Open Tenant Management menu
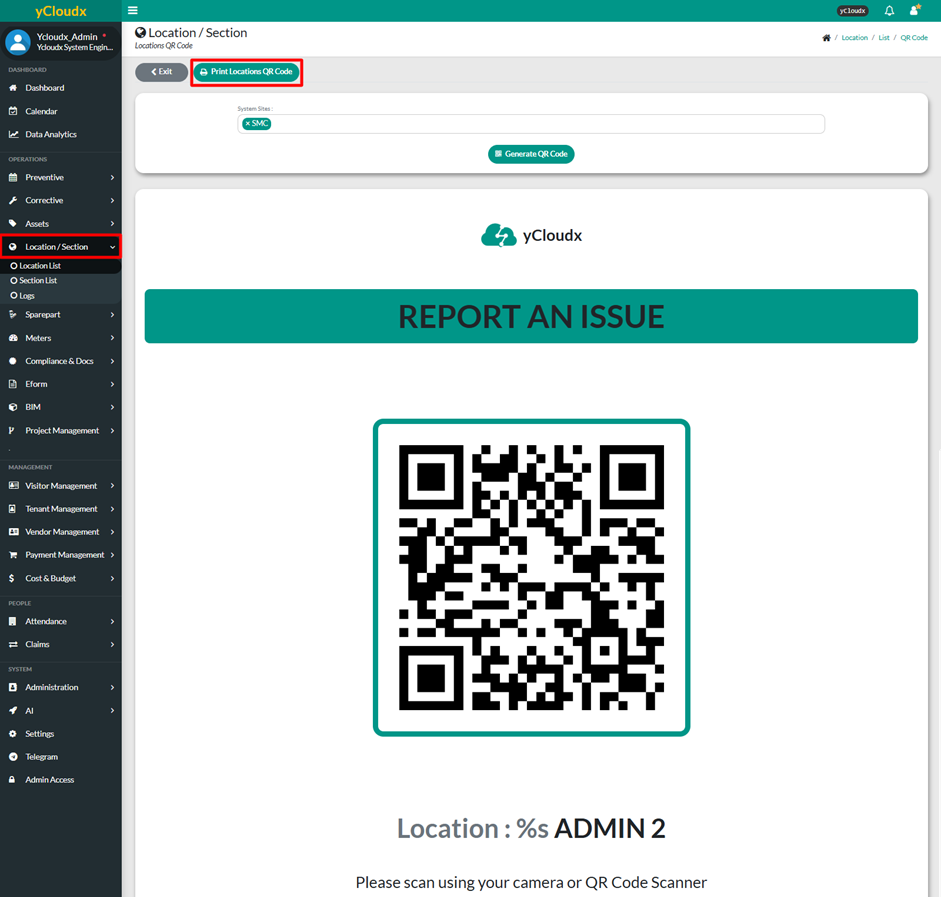This screenshot has height=897, width=941. tap(61, 509)
